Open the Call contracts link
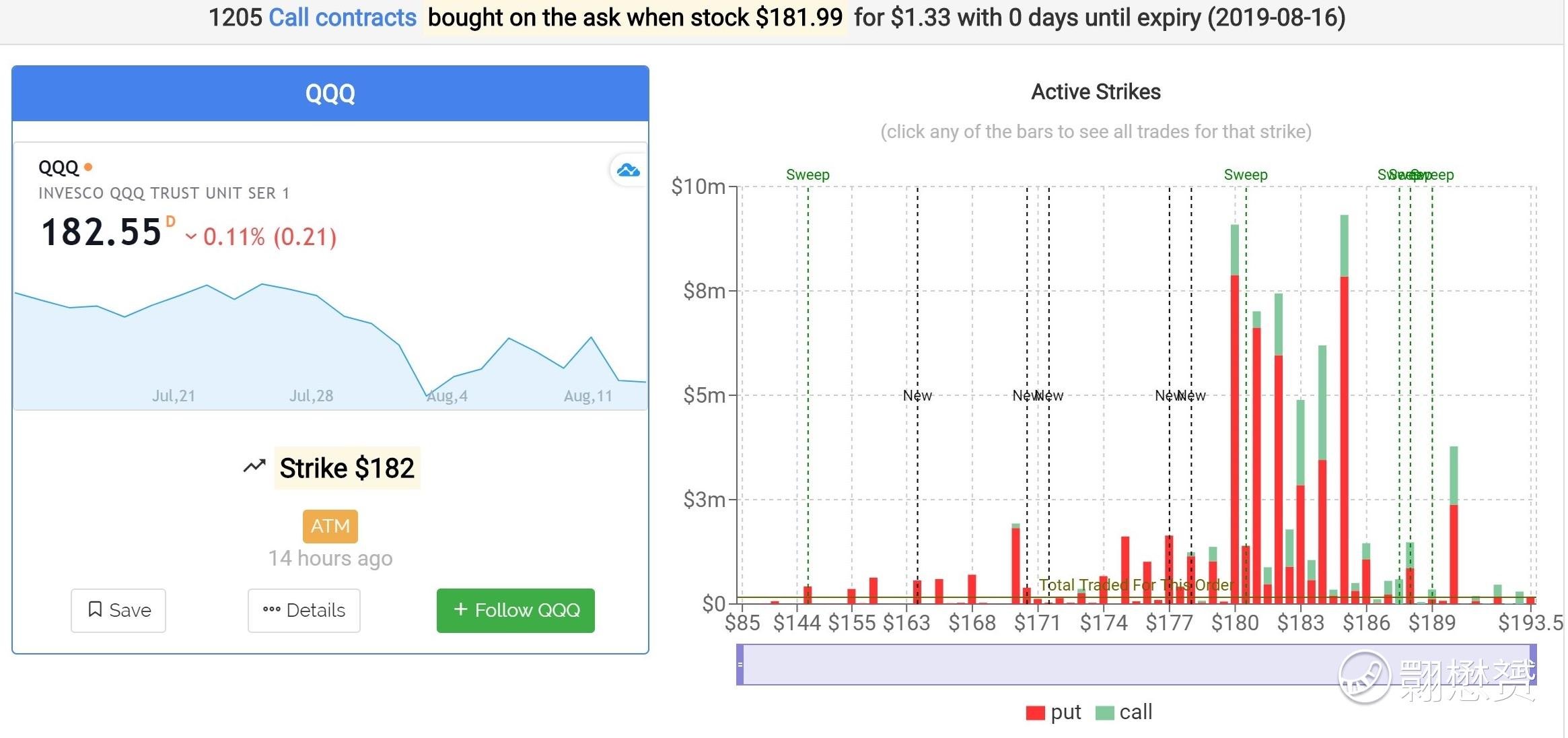Image resolution: width=1568 pixels, height=738 pixels. (x=343, y=18)
